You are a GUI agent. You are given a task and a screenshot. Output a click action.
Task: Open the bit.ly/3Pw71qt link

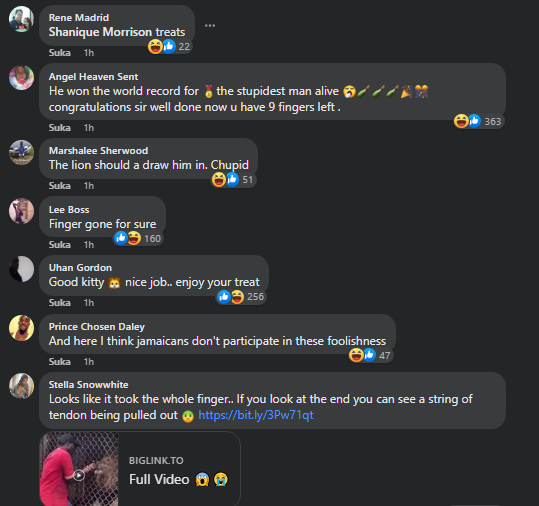point(256,415)
